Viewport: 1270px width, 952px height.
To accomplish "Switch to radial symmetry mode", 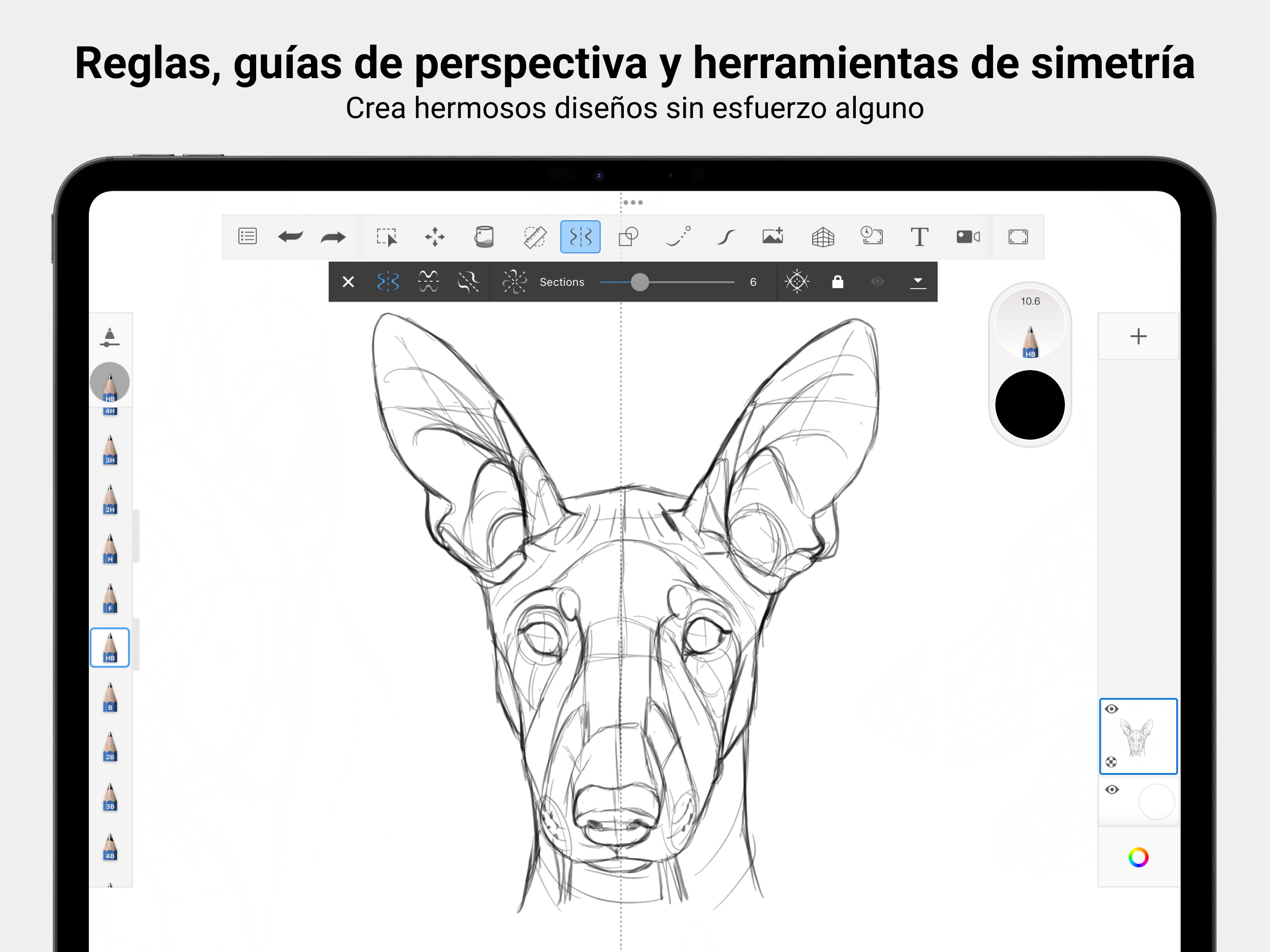I will point(516,281).
